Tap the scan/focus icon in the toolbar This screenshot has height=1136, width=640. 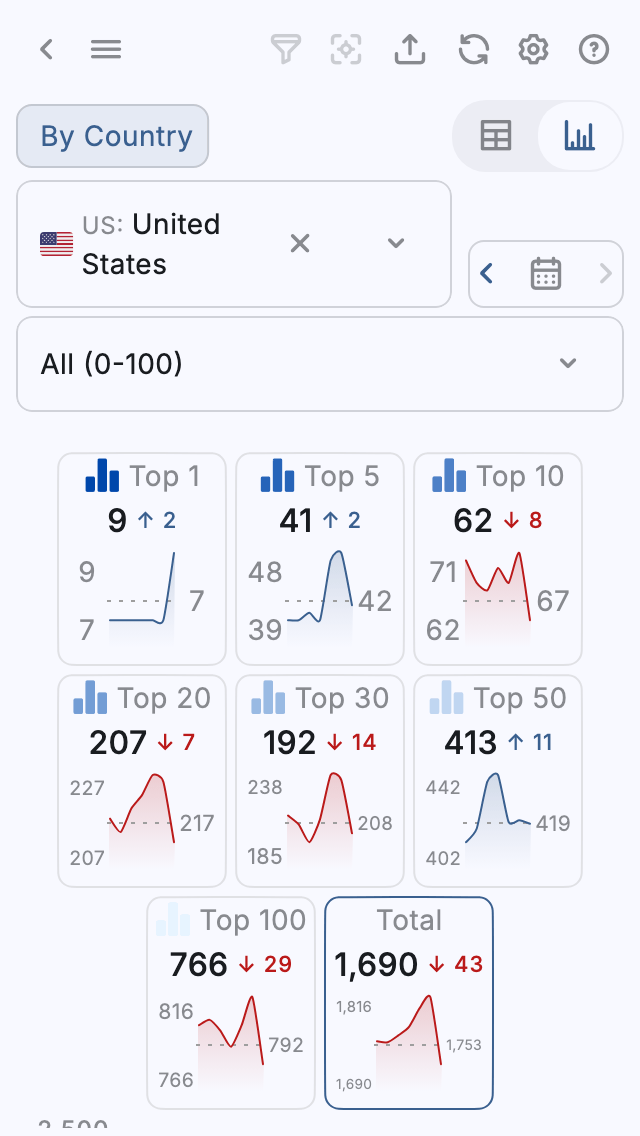click(346, 49)
